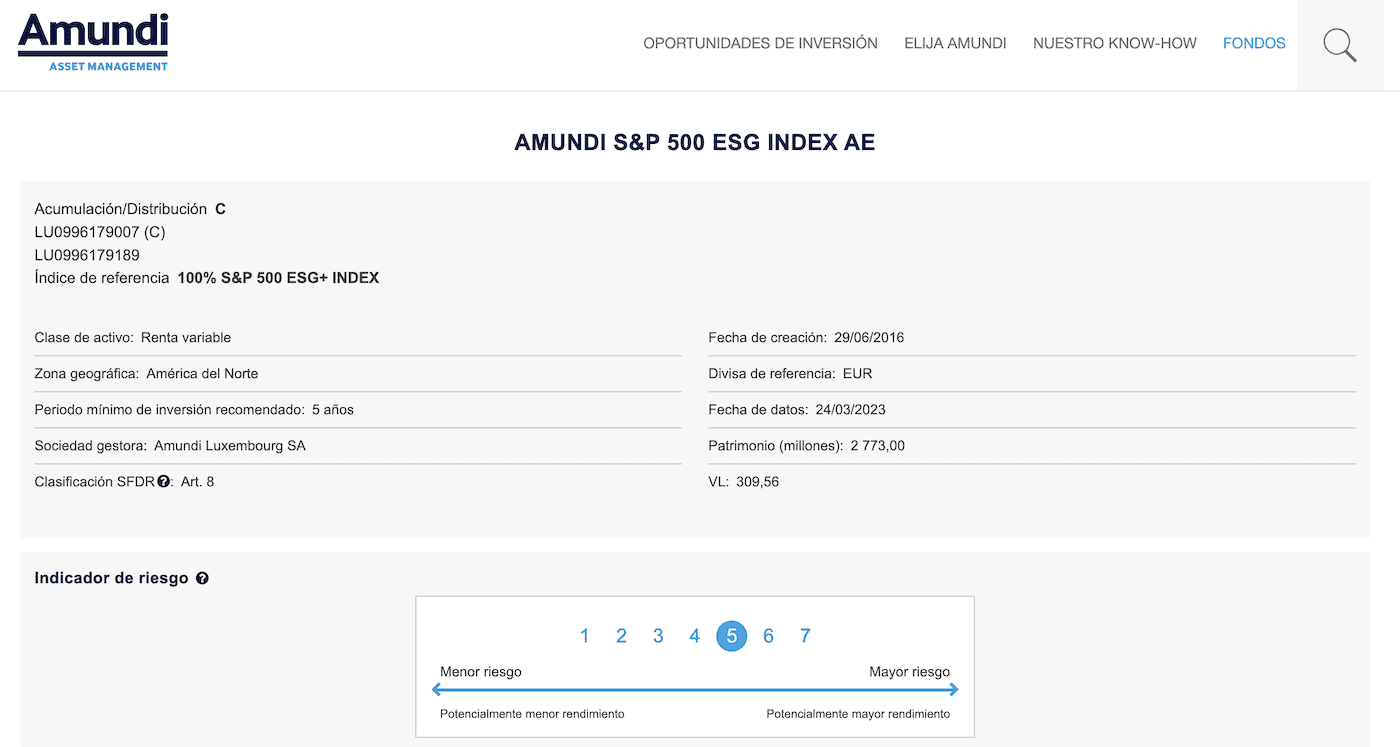Viewport: 1400px width, 747px height.
Task: Click the VL value 309,56
Action: click(759, 482)
